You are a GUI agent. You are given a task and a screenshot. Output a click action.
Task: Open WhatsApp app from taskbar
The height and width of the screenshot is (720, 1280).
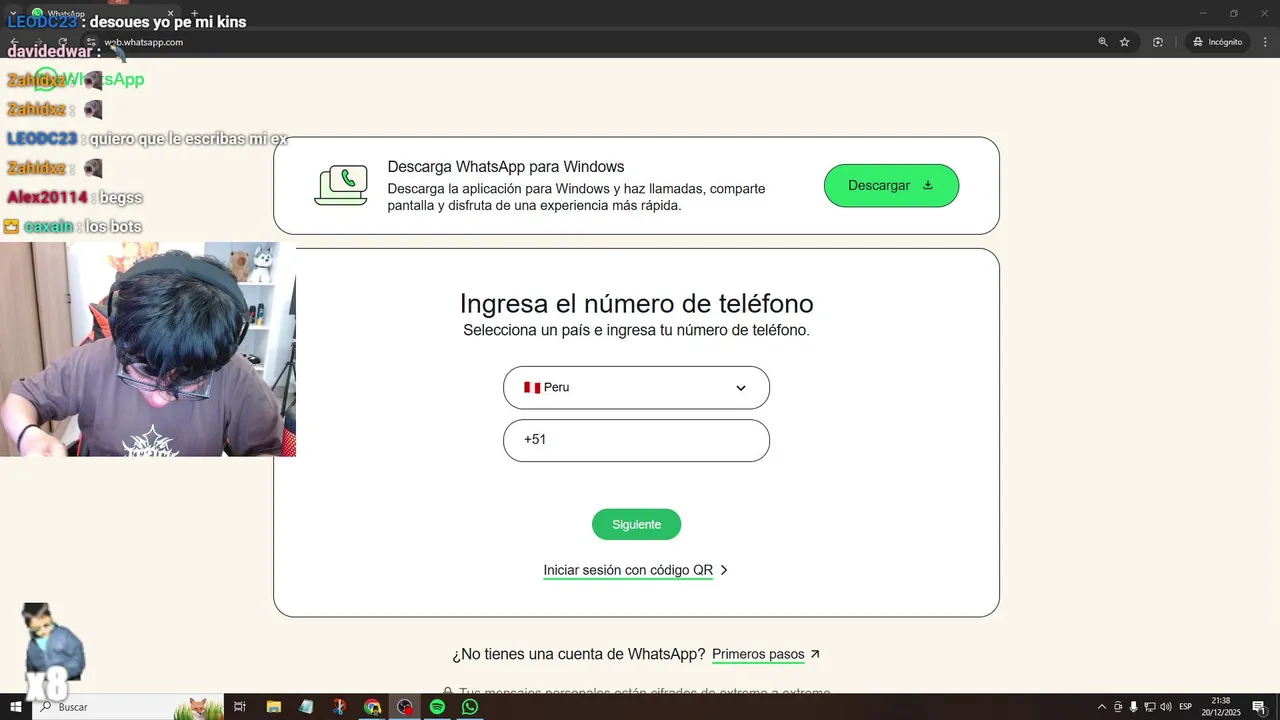click(x=470, y=706)
